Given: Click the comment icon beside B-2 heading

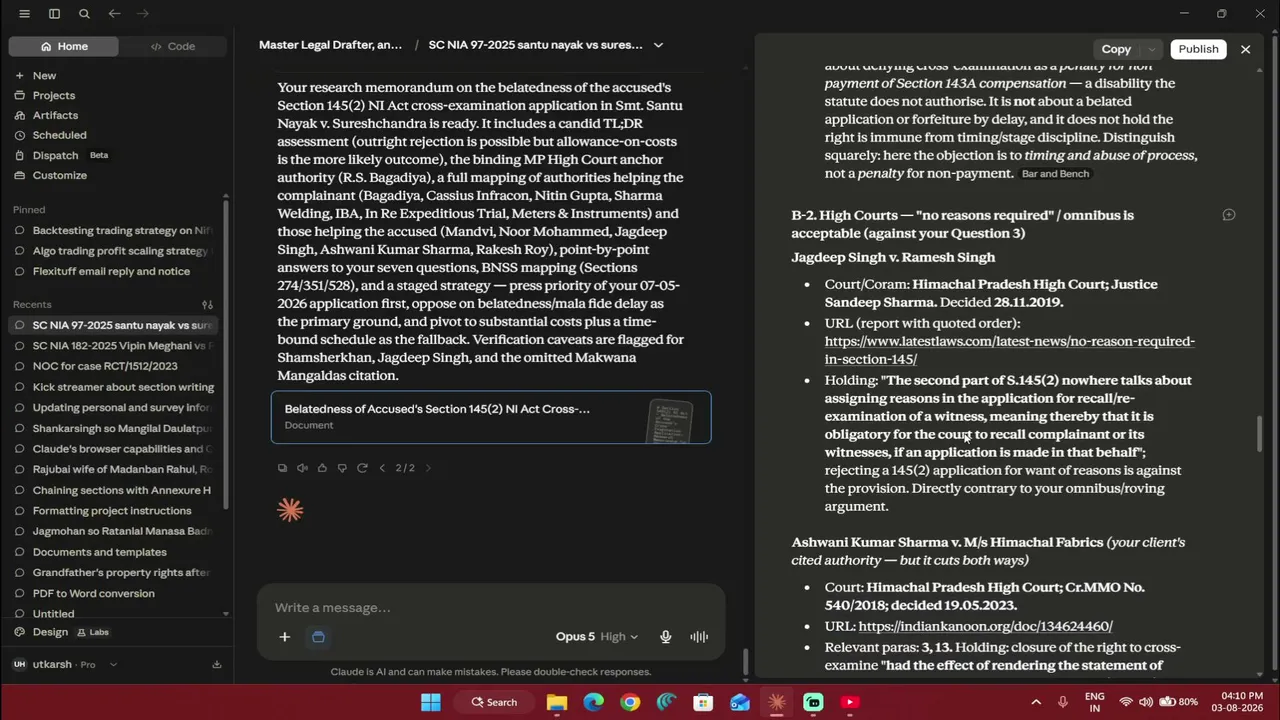Looking at the screenshot, I should [x=1229, y=215].
